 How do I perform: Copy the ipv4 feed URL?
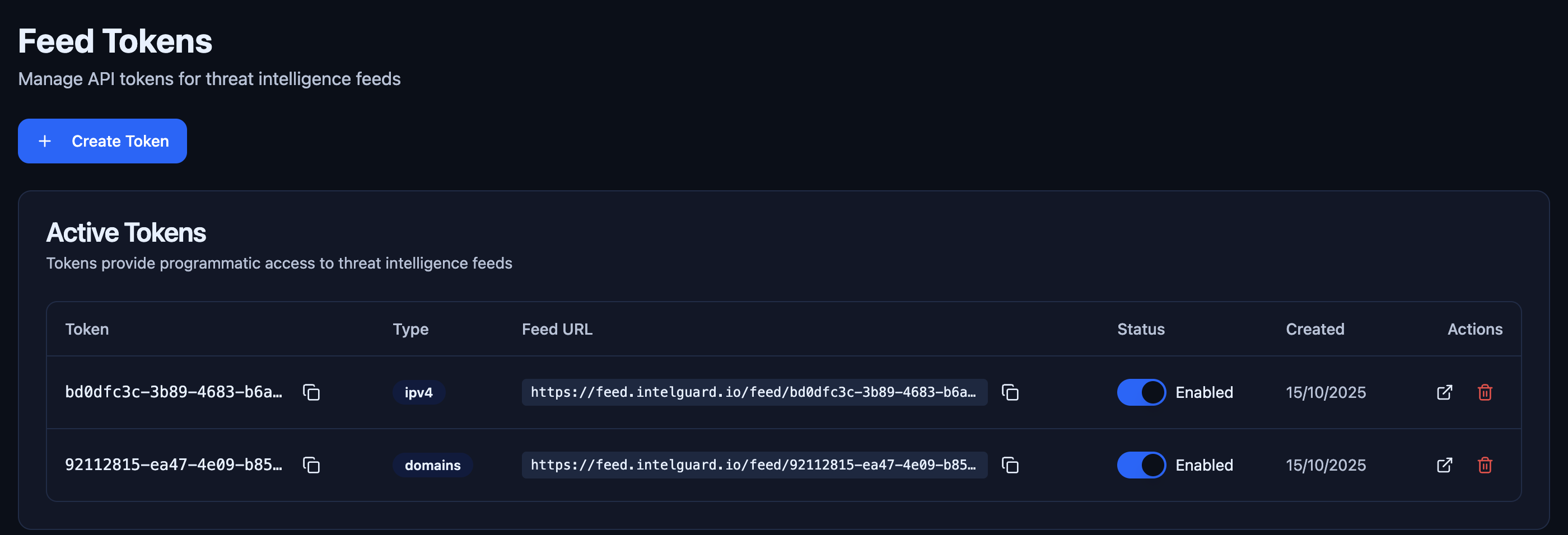click(1010, 392)
